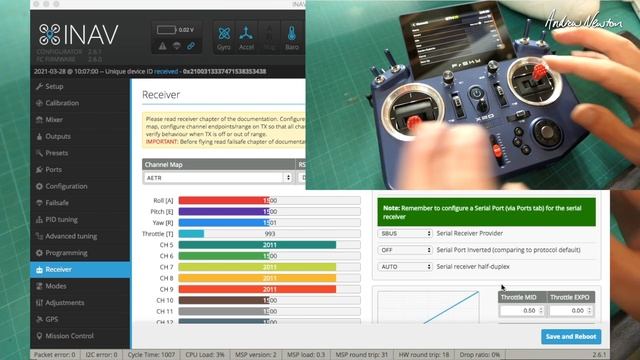Click the CH 9 channel bar
Image resolution: width=640 pixels, height=360 pixels.
click(269, 289)
